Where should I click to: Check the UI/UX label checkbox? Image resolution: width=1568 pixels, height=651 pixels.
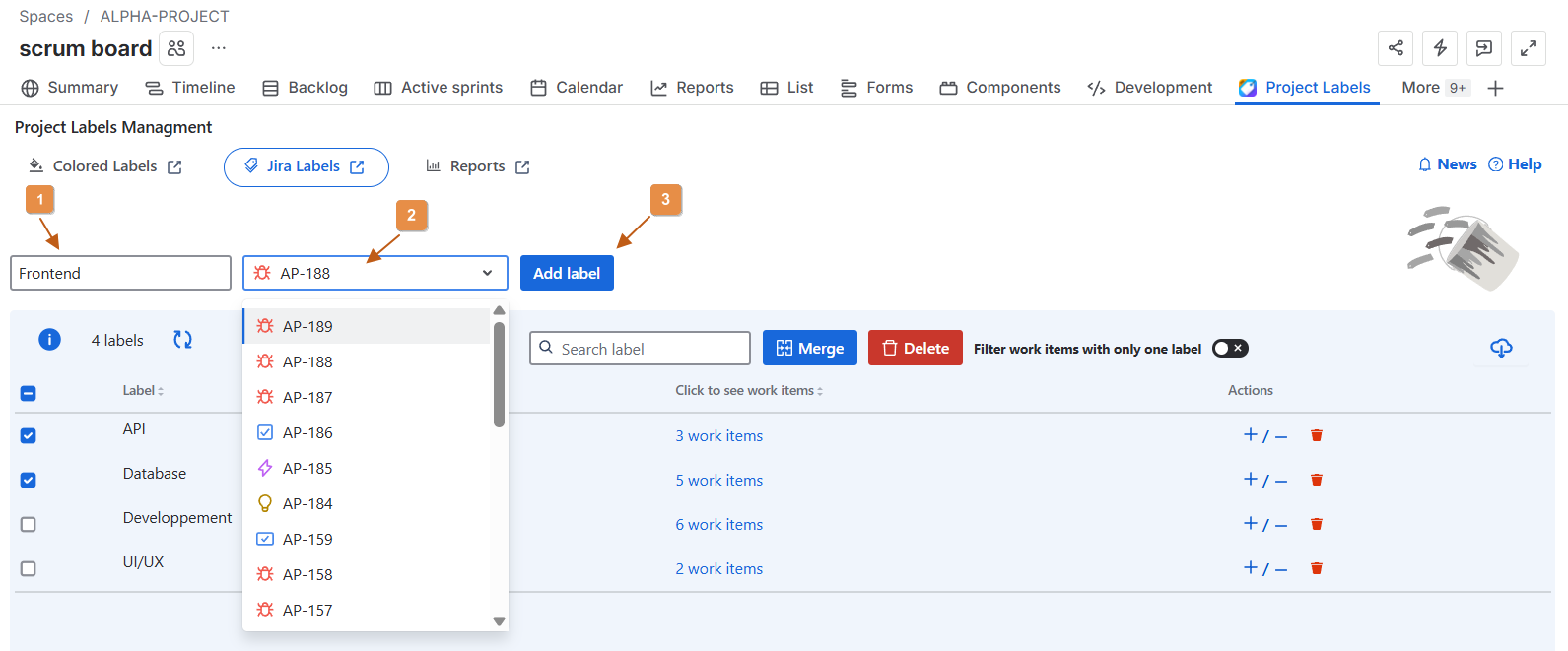click(x=29, y=568)
